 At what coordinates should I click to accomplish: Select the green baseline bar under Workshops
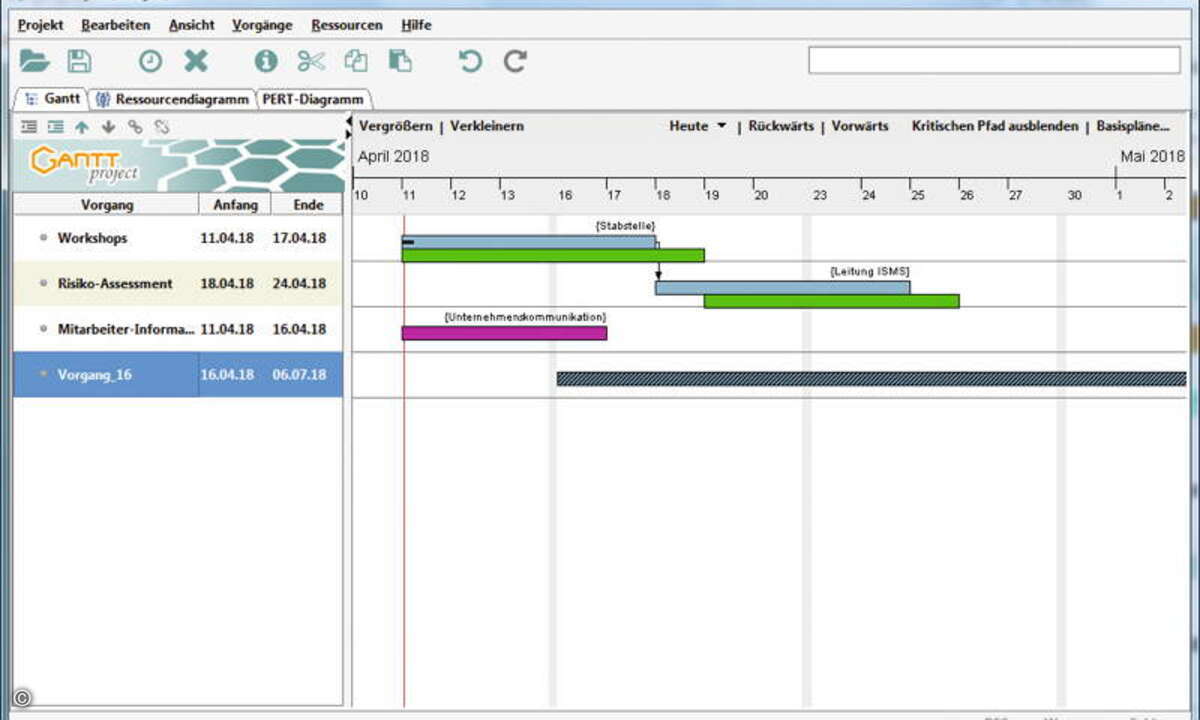[553, 255]
